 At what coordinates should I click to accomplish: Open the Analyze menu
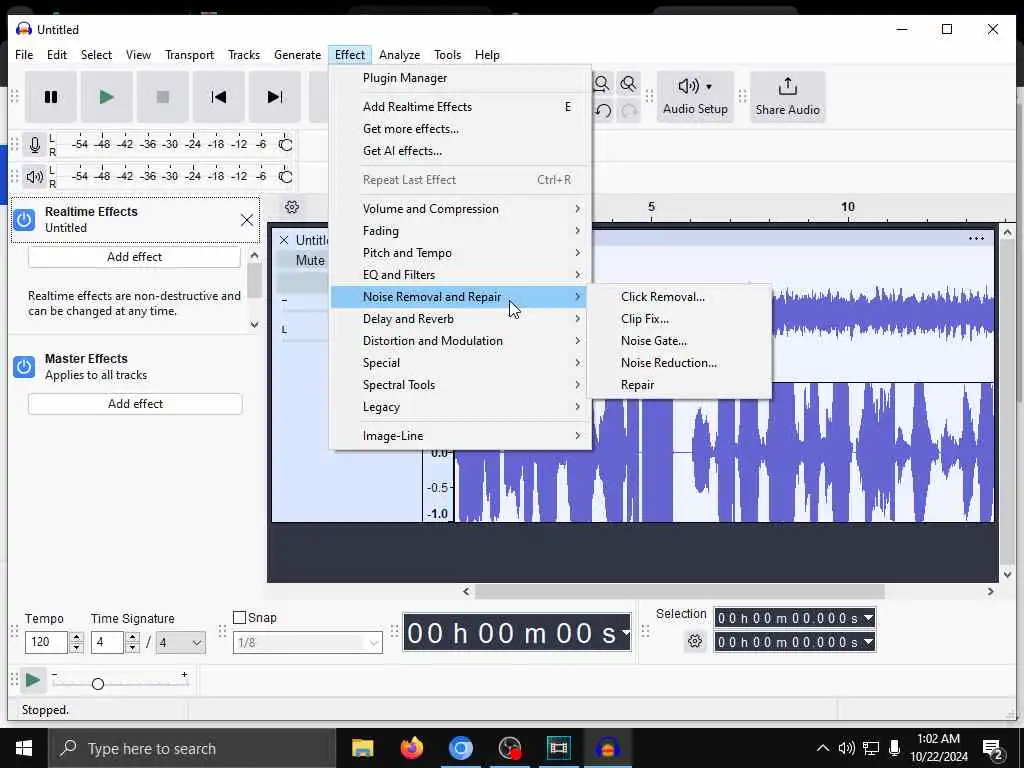pos(399,55)
